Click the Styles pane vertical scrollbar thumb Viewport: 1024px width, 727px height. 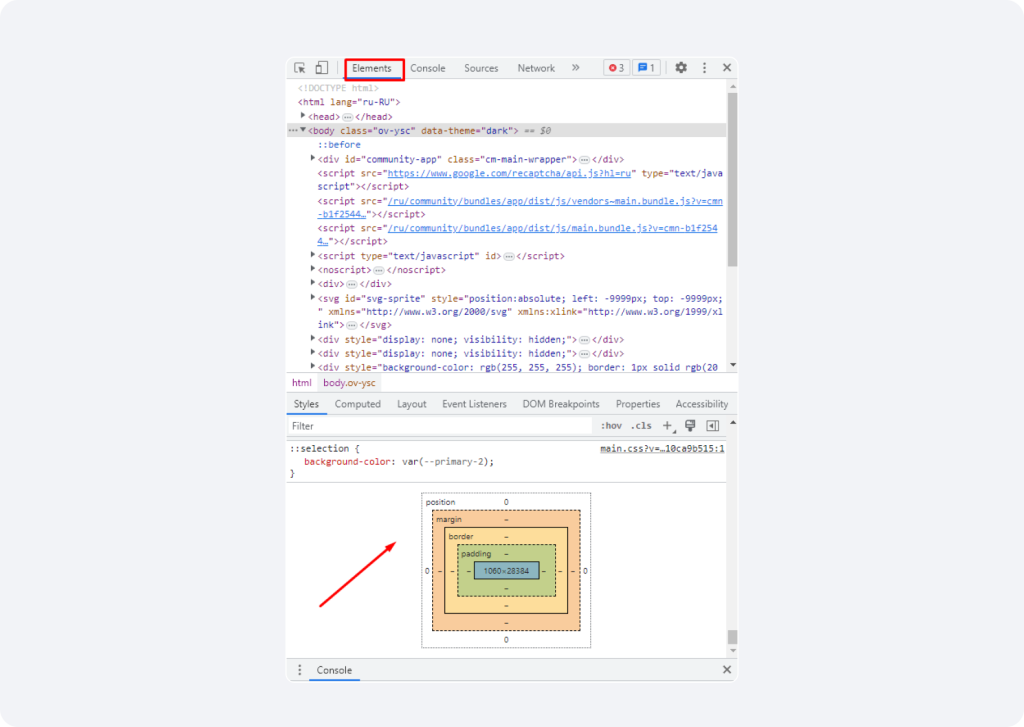click(733, 637)
